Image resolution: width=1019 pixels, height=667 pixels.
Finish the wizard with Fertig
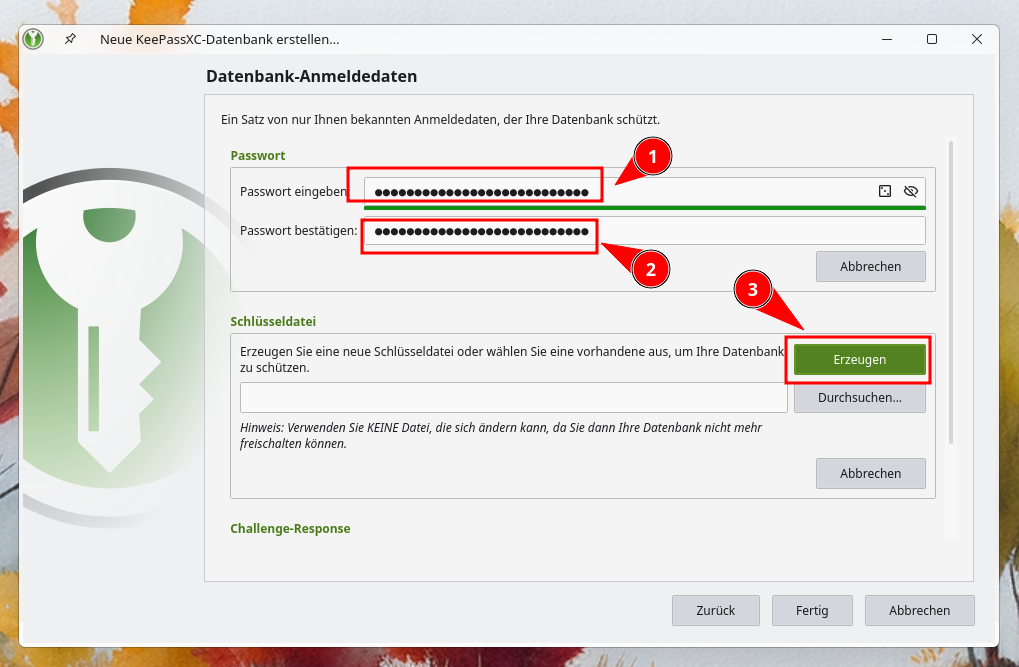(x=812, y=610)
